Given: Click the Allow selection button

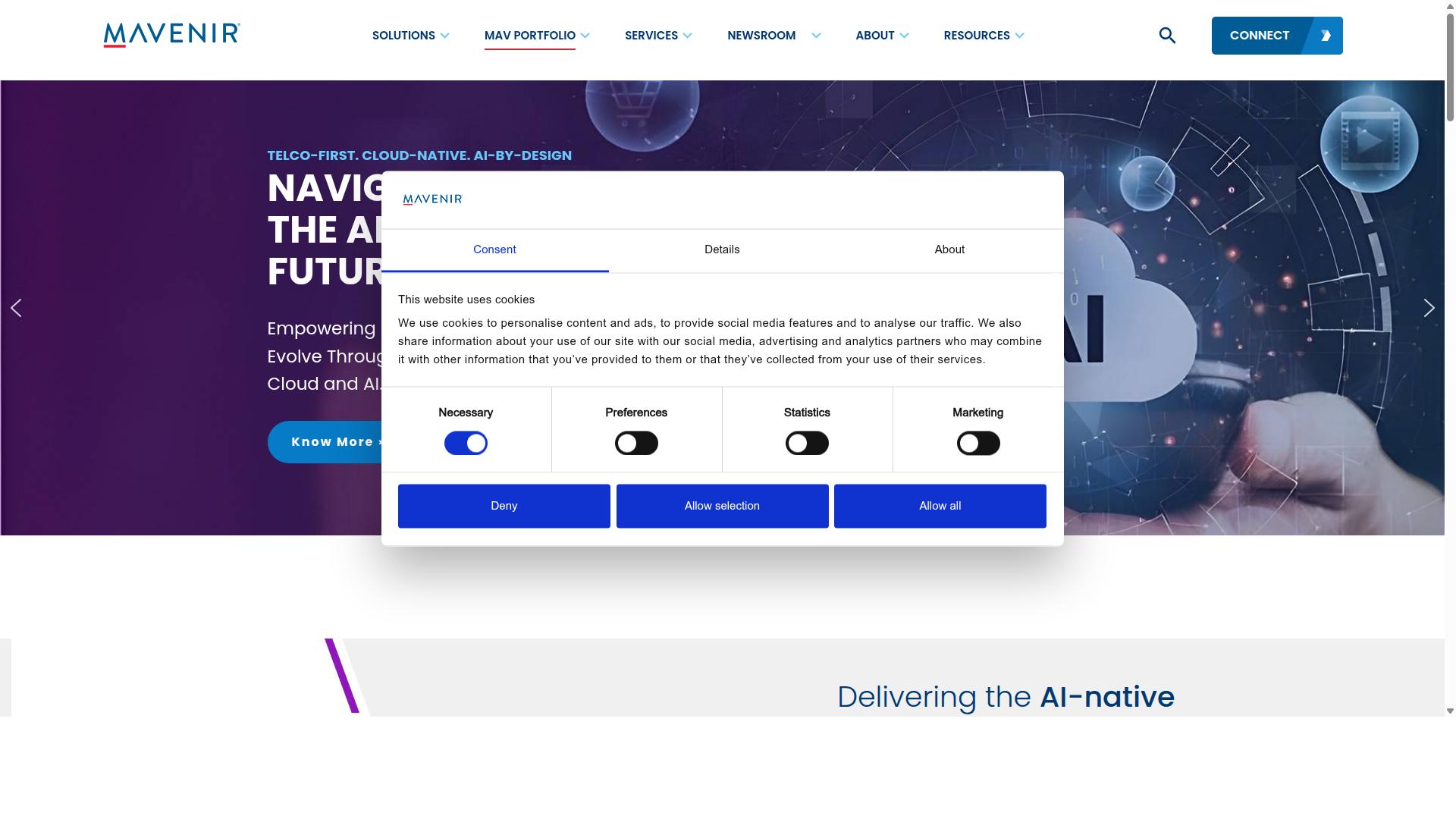Looking at the screenshot, I should click(x=722, y=506).
